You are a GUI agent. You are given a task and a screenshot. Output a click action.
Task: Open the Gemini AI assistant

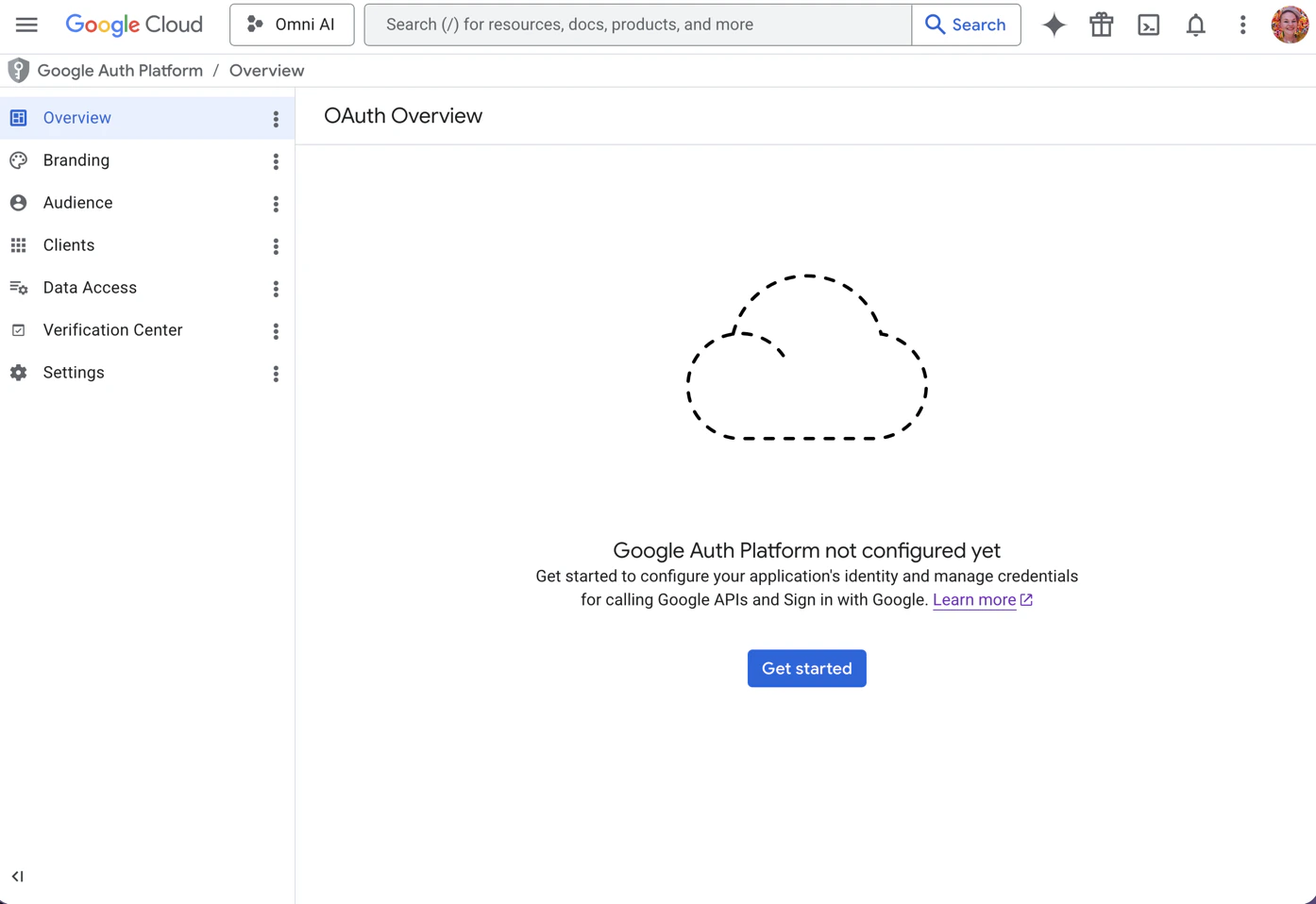click(x=1054, y=25)
